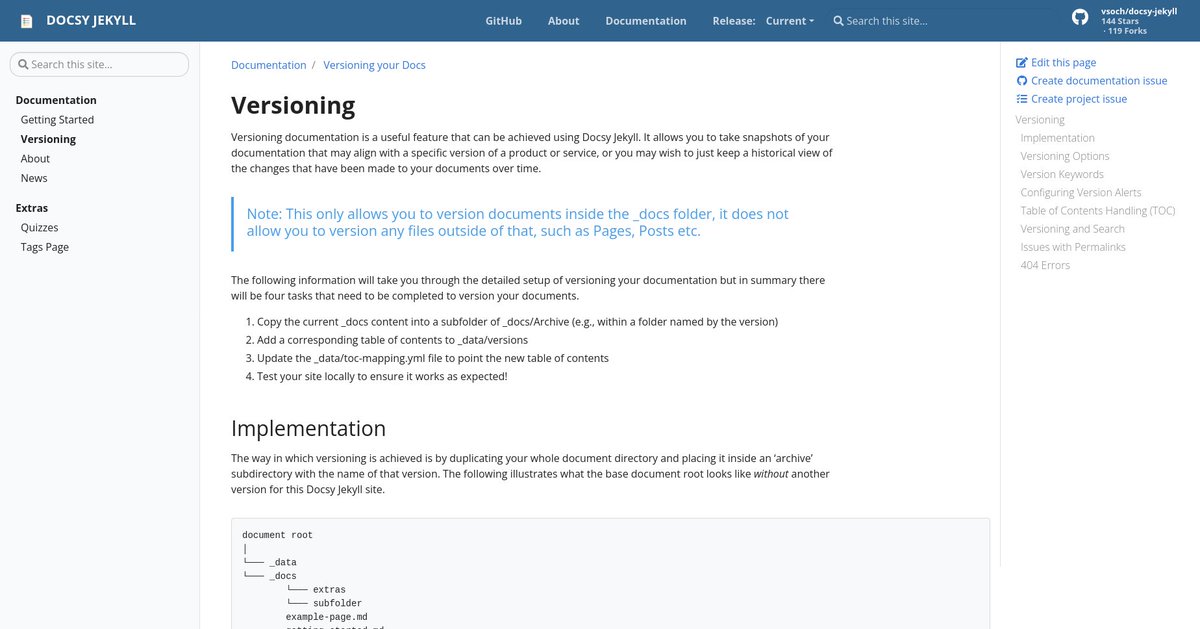The height and width of the screenshot is (629, 1200).
Task: Jump to Version Keywords in TOC
Action: 1062,174
